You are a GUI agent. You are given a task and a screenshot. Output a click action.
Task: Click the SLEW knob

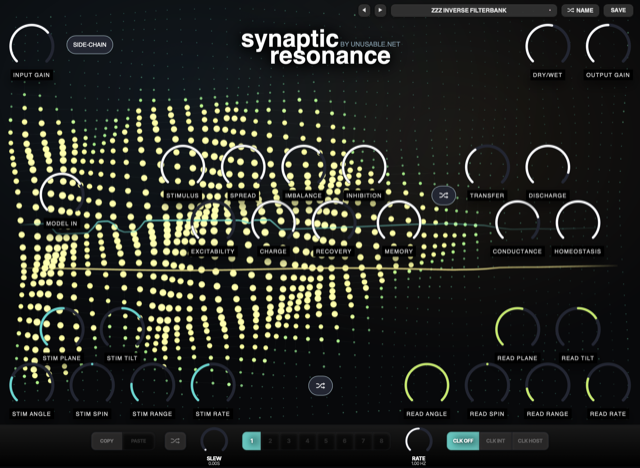(x=214, y=441)
